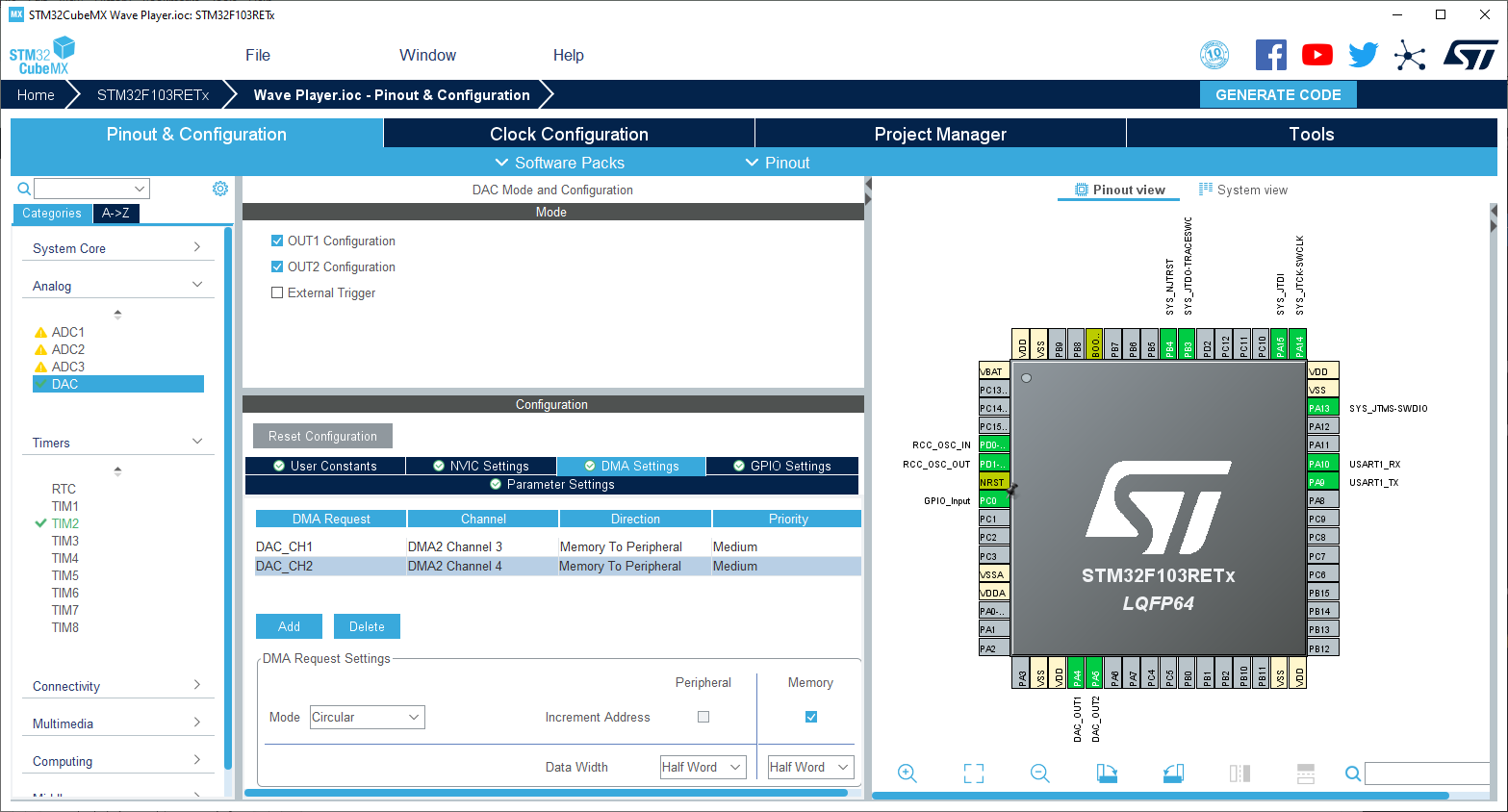Select the PA13 SWDIO pin

1322,408
